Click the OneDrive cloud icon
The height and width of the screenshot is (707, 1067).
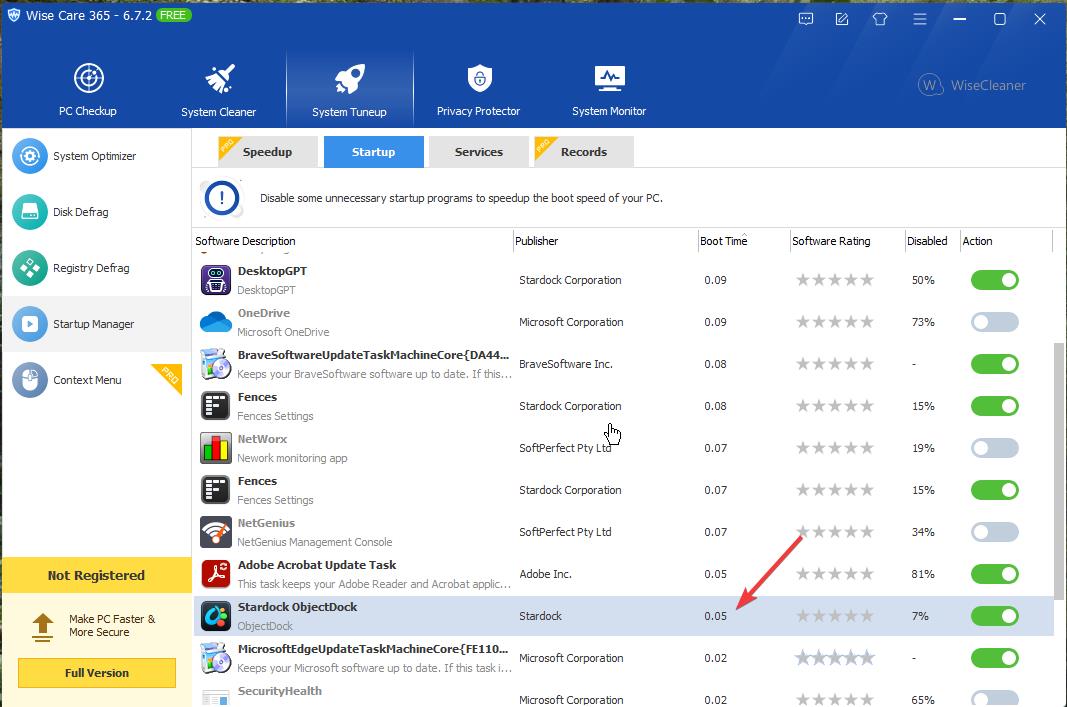[216, 322]
